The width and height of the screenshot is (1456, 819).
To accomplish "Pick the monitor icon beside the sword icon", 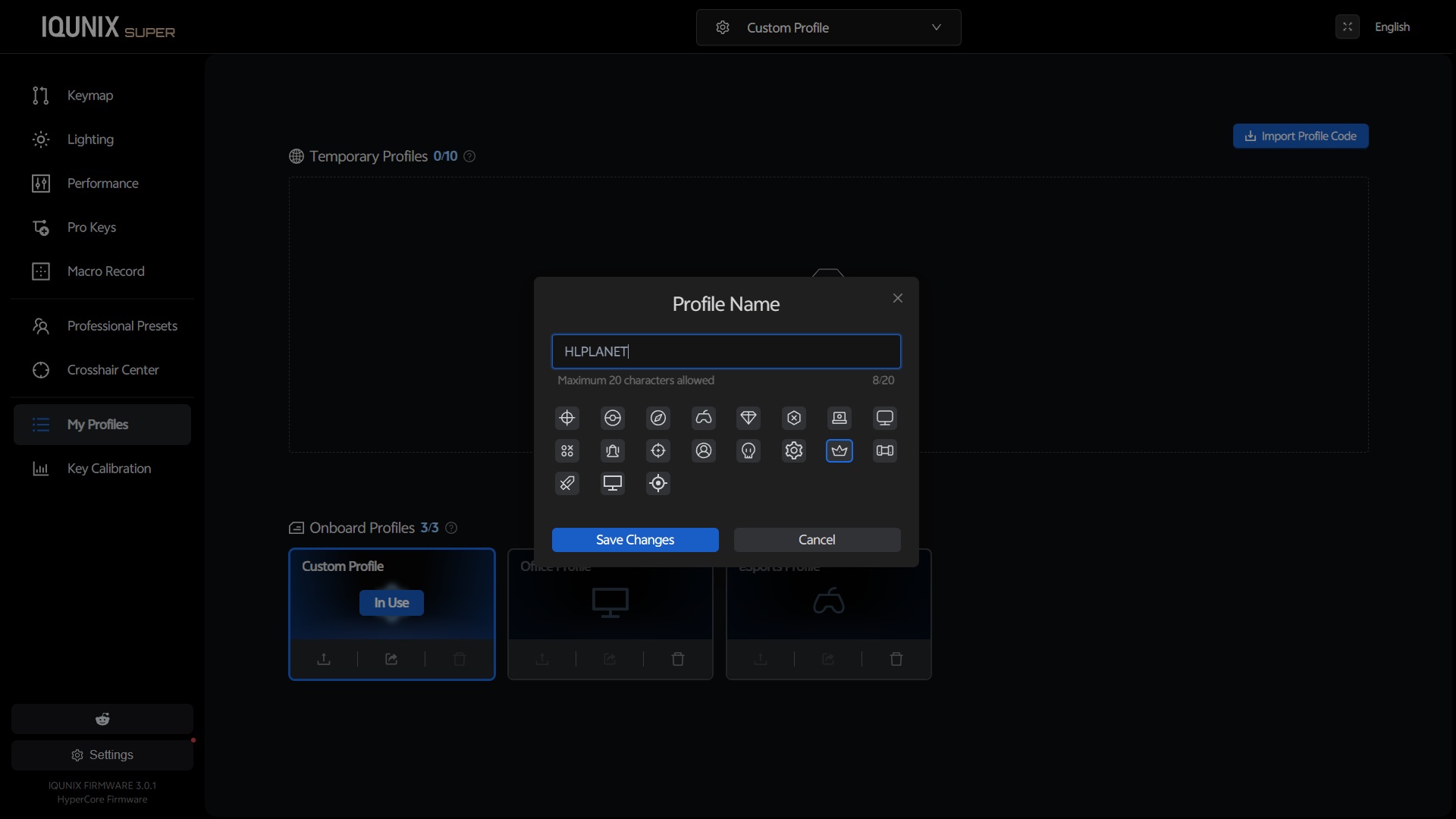I will tap(613, 483).
